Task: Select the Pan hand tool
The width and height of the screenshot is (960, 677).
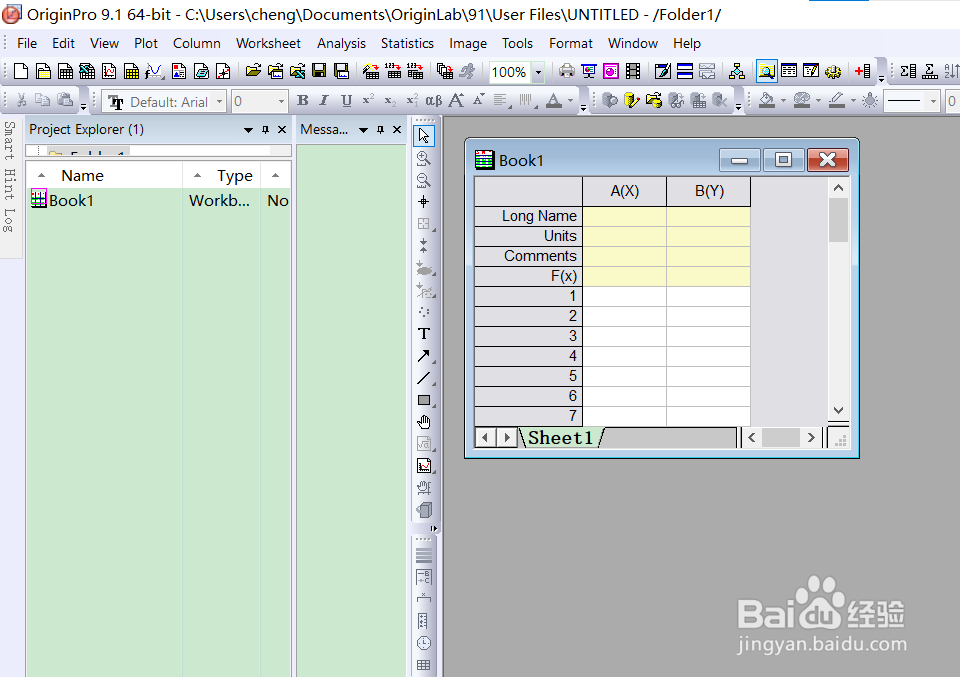Action: (x=424, y=422)
